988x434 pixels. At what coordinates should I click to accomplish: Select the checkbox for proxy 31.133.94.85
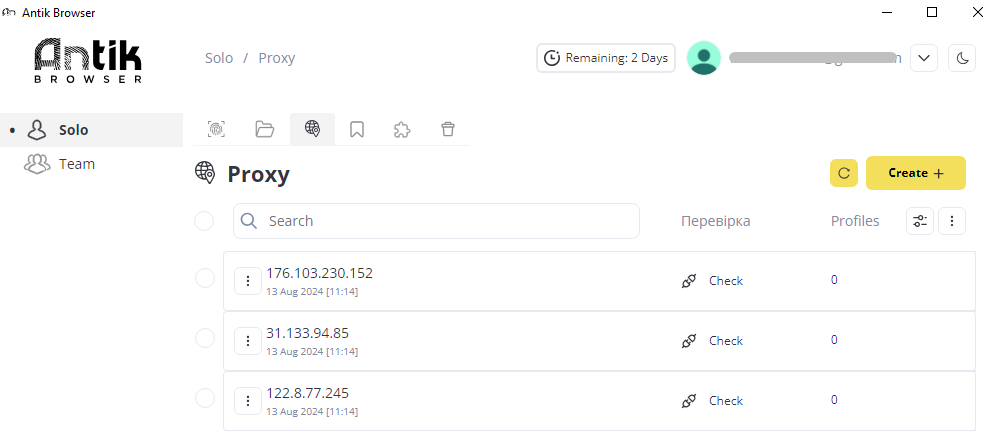[x=205, y=338]
